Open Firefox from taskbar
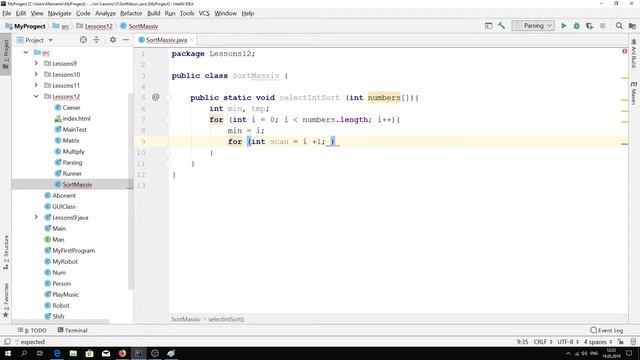The width and height of the screenshot is (640, 360). pyautogui.click(x=122, y=353)
